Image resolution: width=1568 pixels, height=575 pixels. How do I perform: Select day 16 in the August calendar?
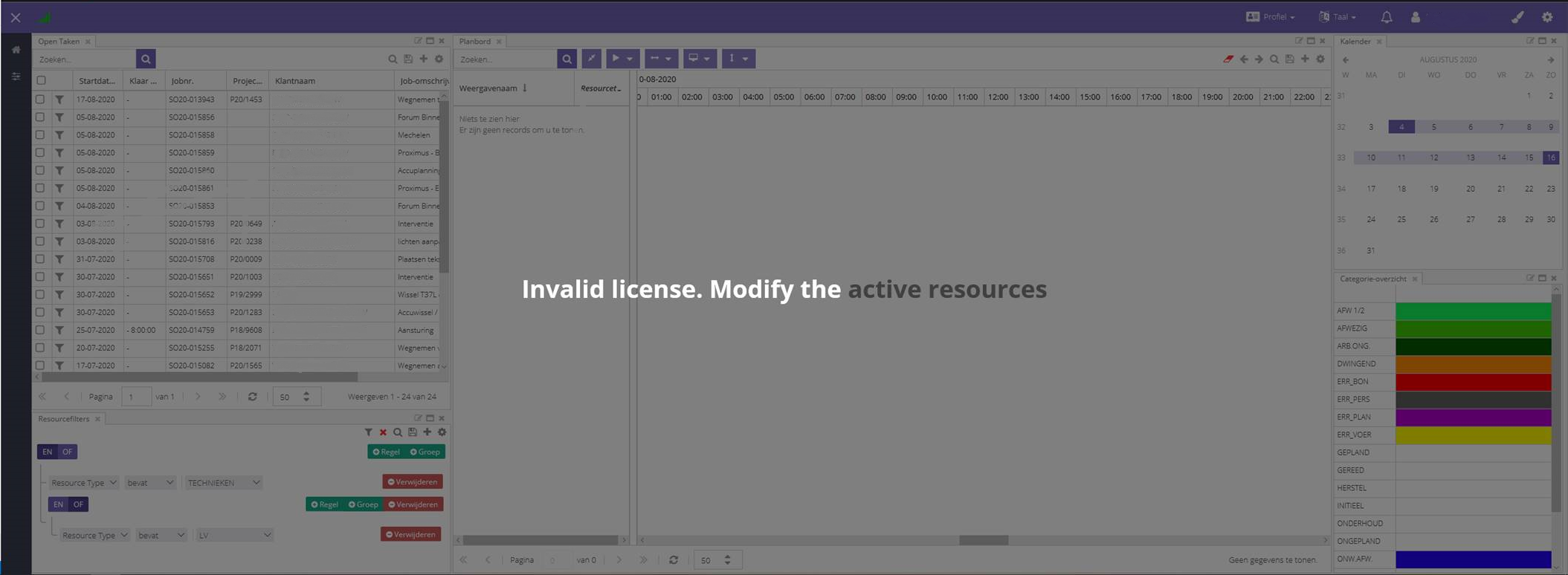click(1551, 157)
